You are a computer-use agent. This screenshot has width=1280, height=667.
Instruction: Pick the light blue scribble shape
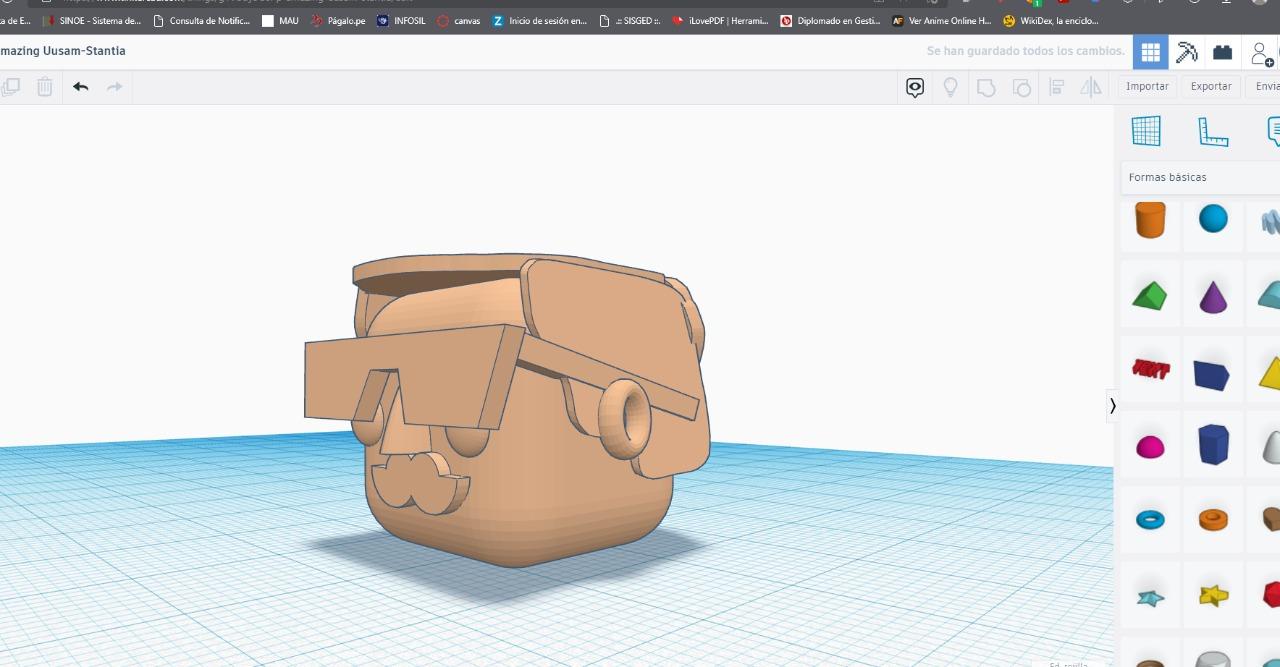point(1271,221)
